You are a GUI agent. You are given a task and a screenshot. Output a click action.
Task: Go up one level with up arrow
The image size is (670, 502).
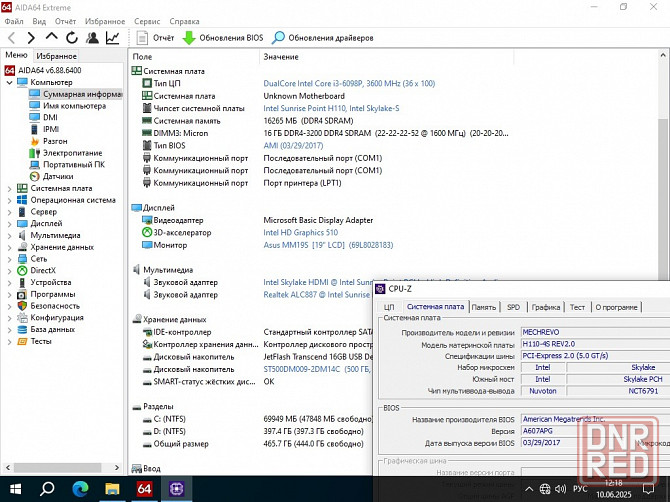point(52,37)
